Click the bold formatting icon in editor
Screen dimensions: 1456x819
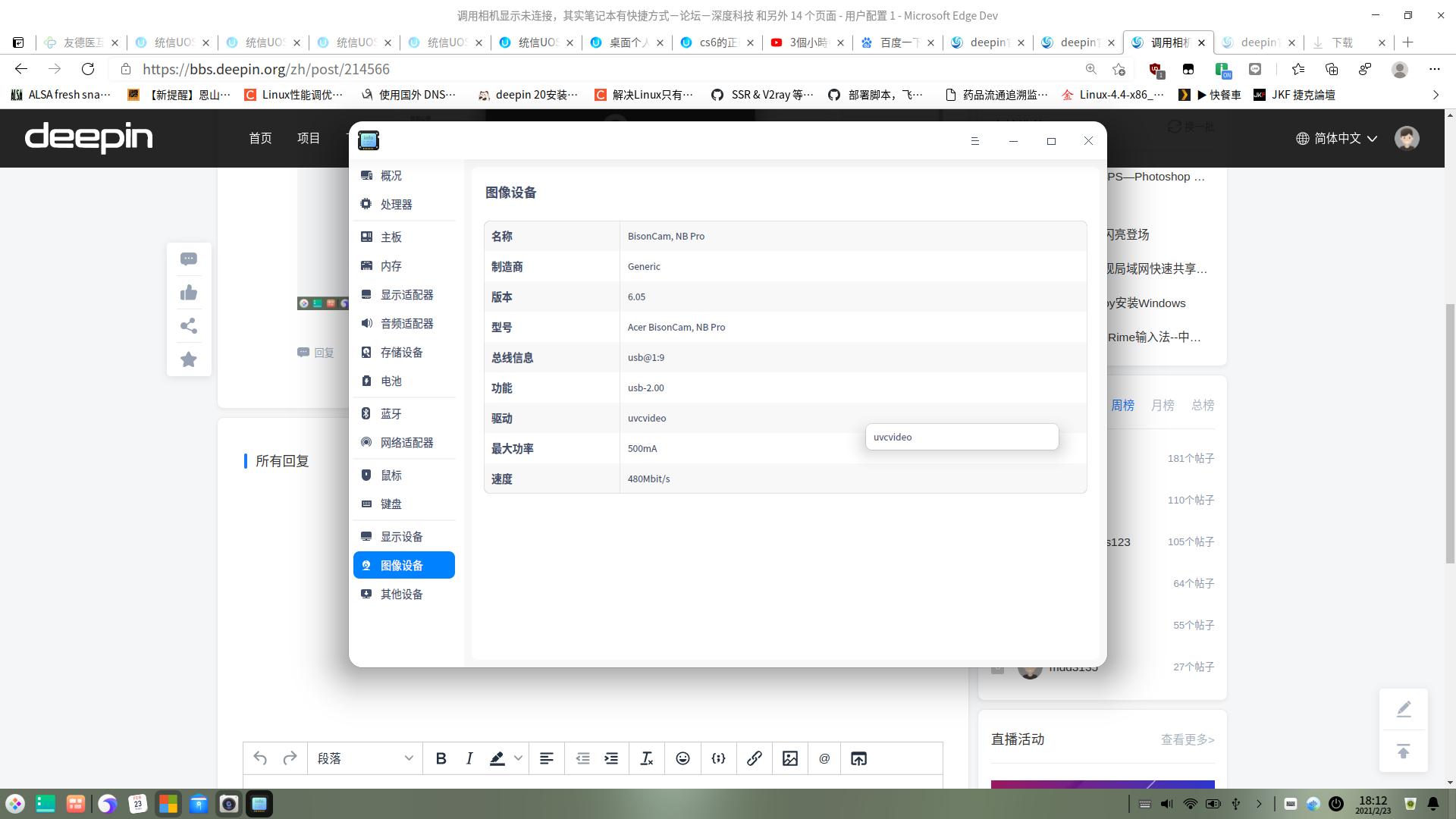(x=441, y=758)
